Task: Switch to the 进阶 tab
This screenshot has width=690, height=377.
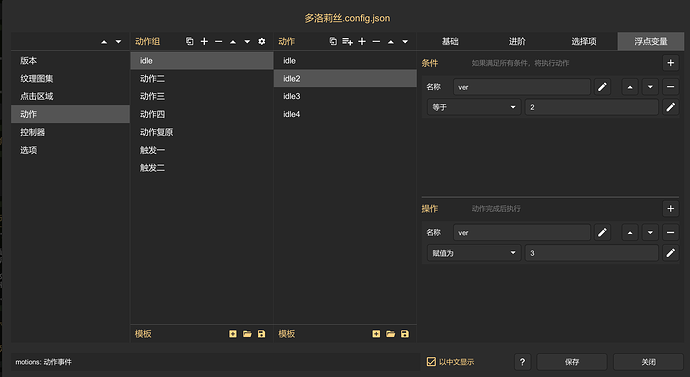Action: (x=517, y=41)
